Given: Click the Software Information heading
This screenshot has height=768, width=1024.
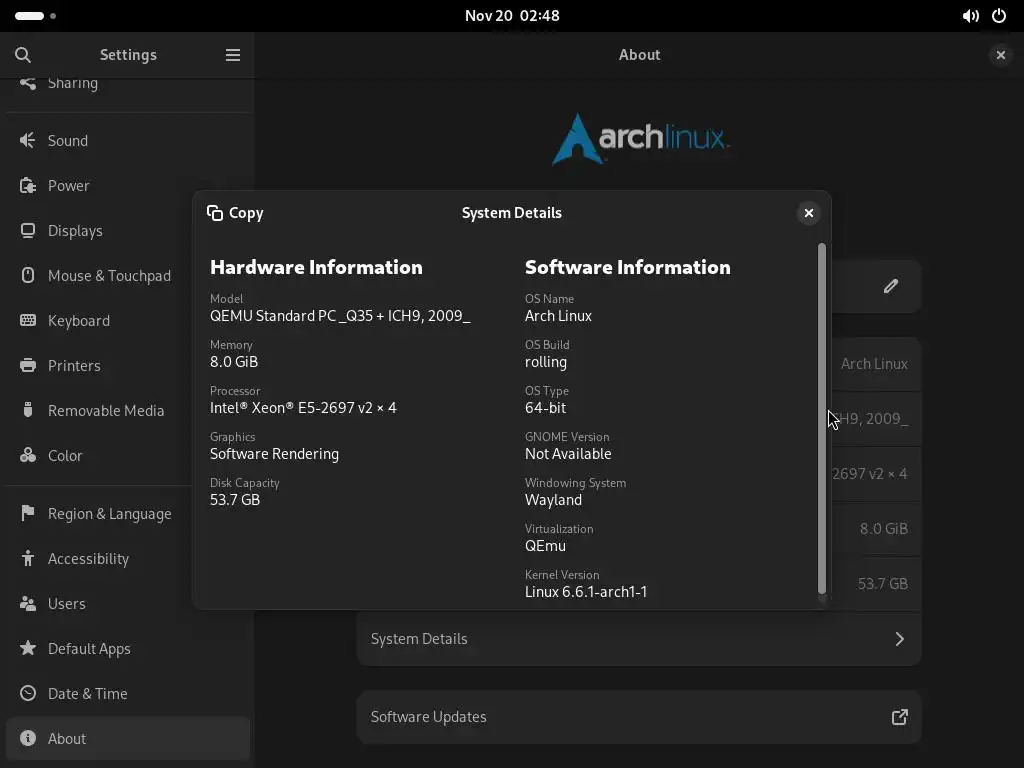Looking at the screenshot, I should (x=628, y=267).
